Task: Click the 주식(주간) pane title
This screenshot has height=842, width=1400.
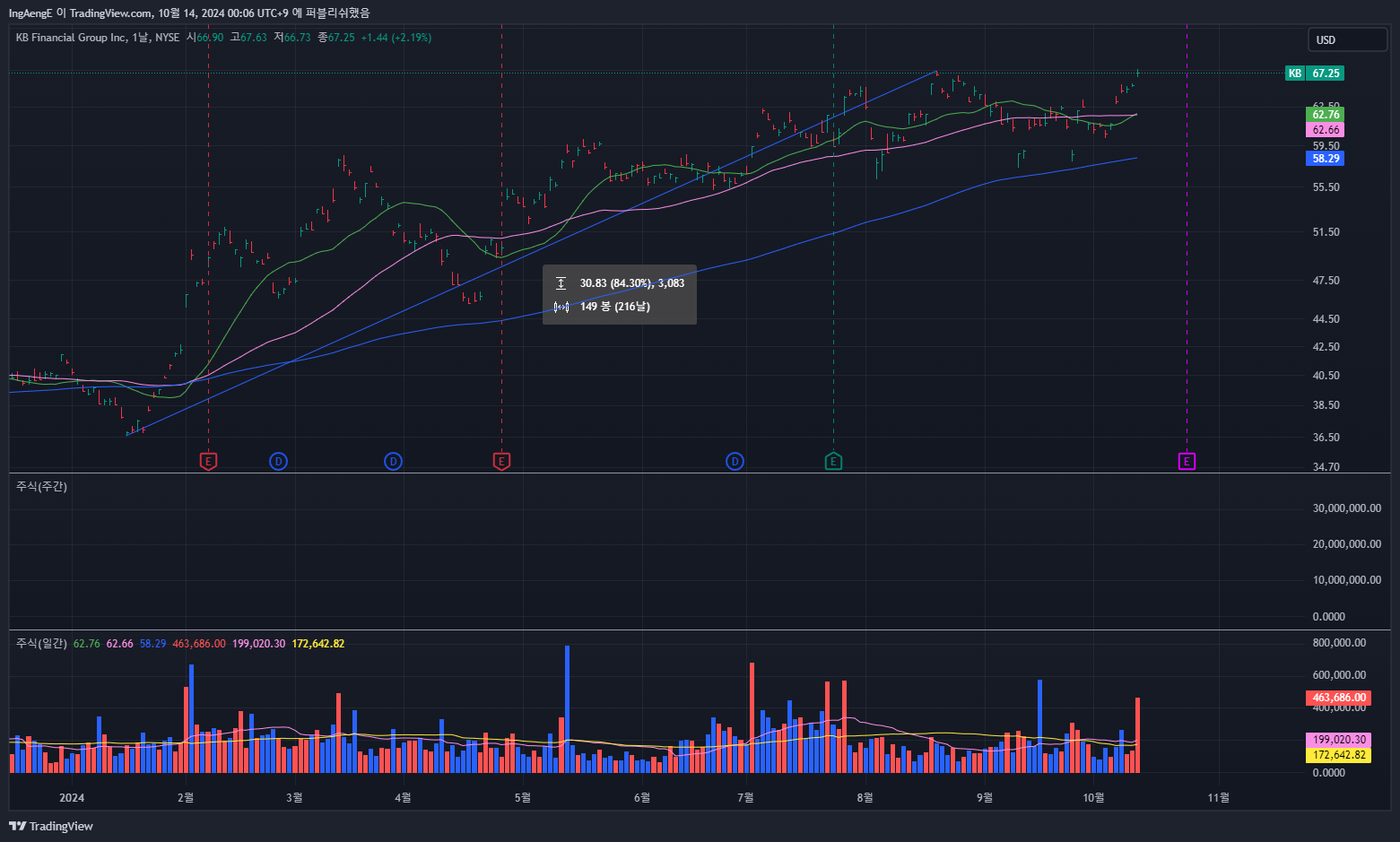Action: click(41, 486)
